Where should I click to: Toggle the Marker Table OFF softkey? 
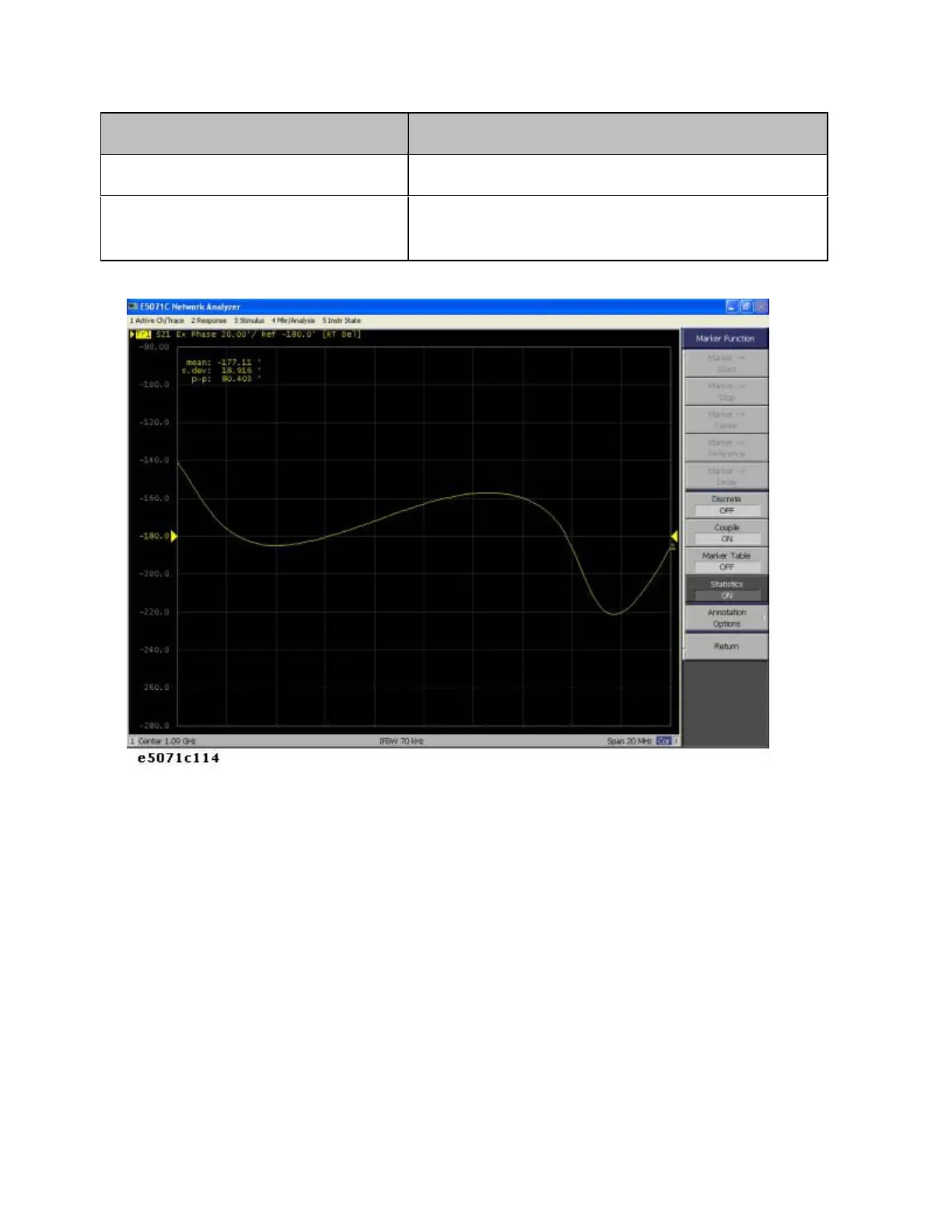[x=726, y=561]
